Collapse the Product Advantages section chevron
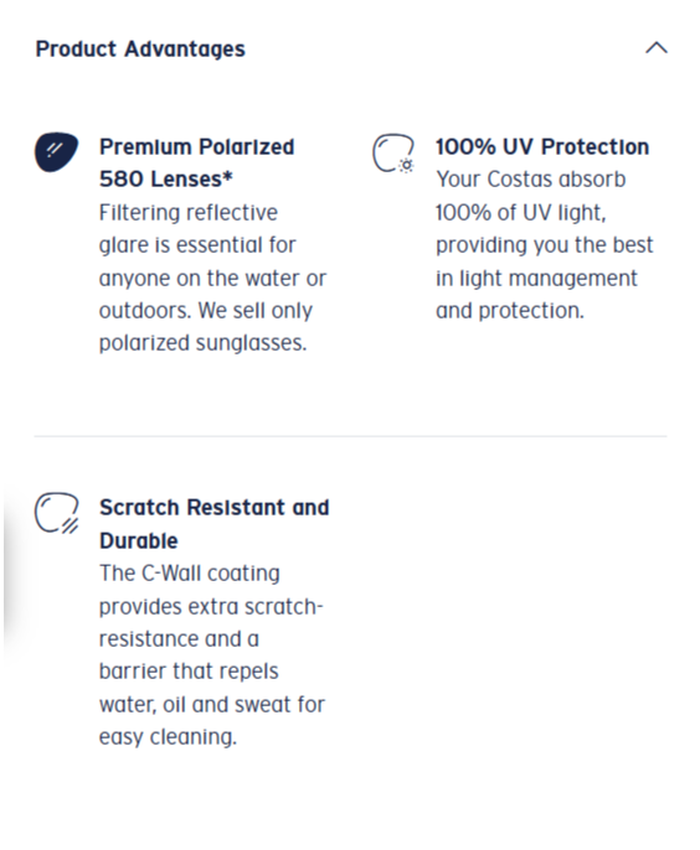This screenshot has height=850, width=700. (x=656, y=48)
